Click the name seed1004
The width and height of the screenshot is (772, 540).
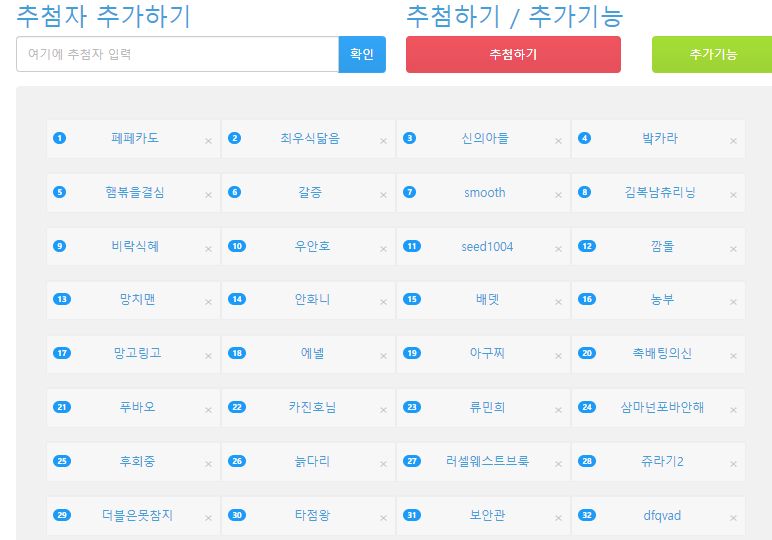point(487,247)
